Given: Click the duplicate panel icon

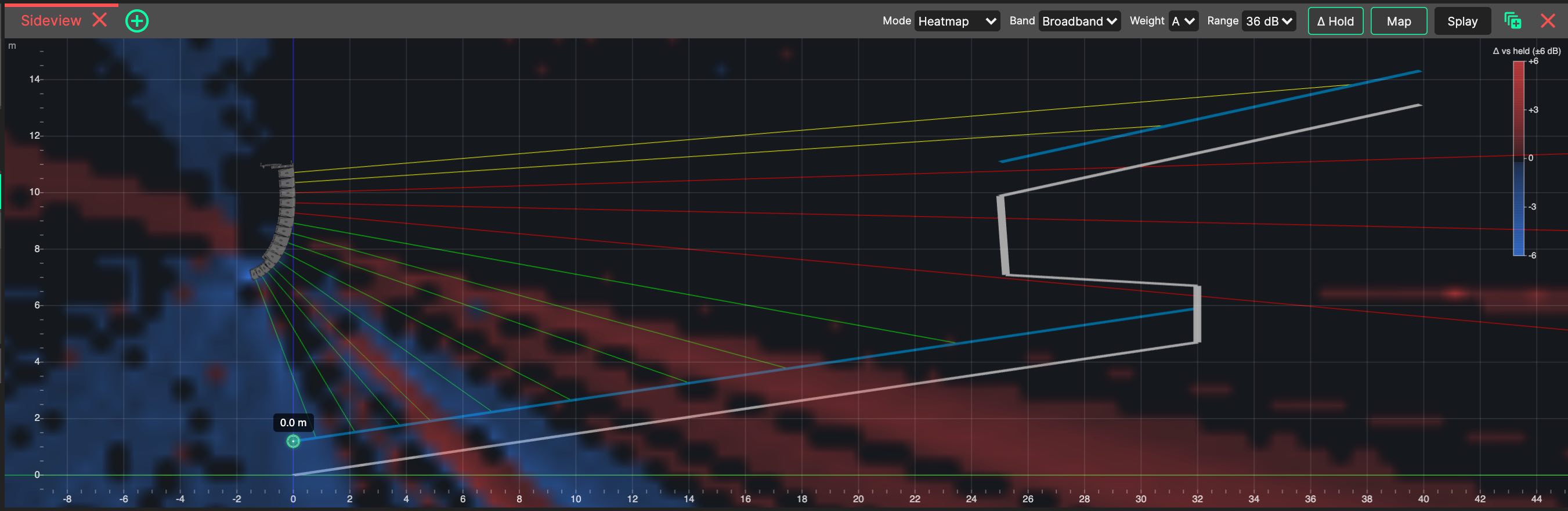Looking at the screenshot, I should tap(1513, 21).
